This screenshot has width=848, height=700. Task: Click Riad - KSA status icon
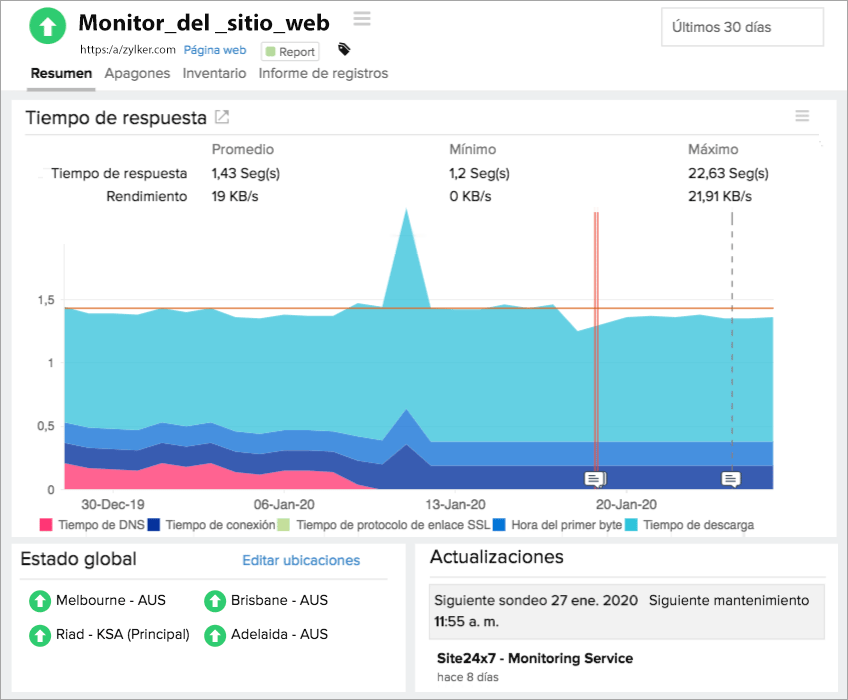(x=39, y=635)
